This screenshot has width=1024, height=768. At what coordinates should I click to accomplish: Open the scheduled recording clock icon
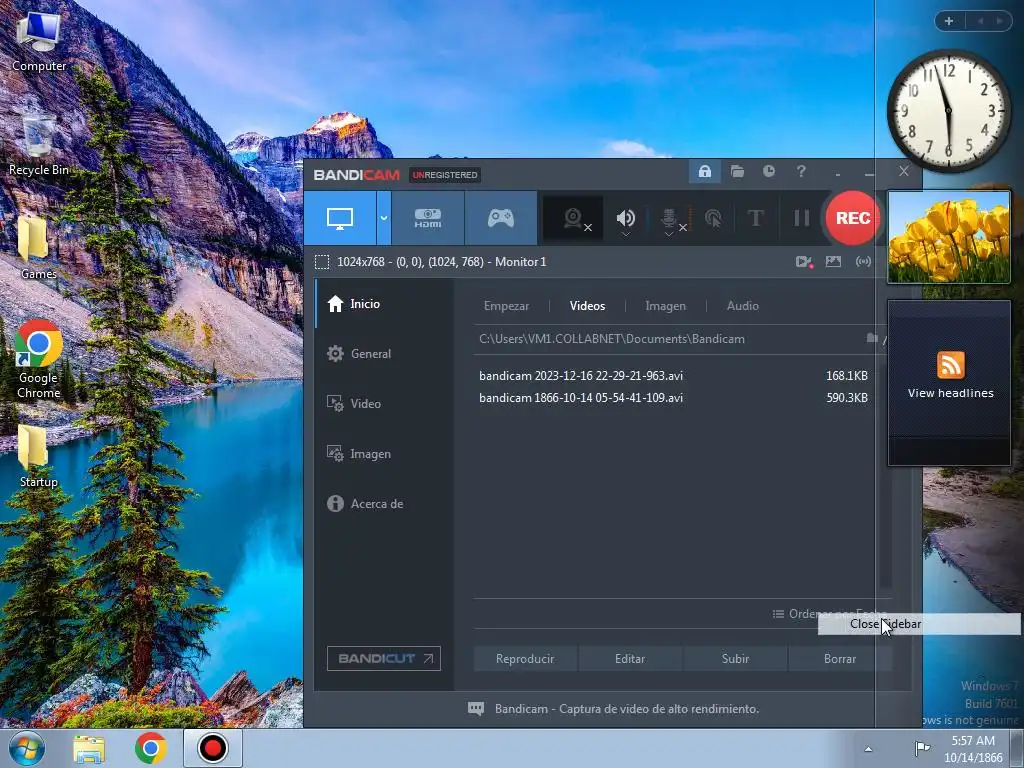click(769, 171)
